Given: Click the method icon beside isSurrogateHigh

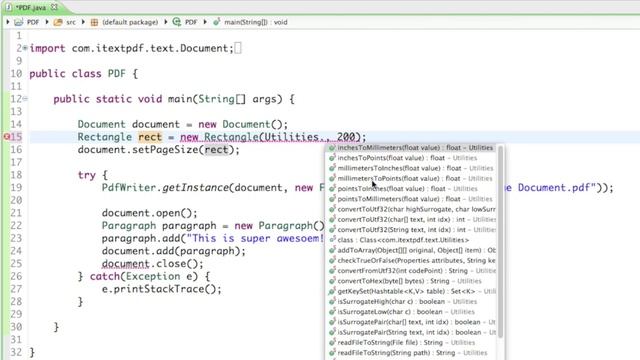Looking at the screenshot, I should point(332,302).
